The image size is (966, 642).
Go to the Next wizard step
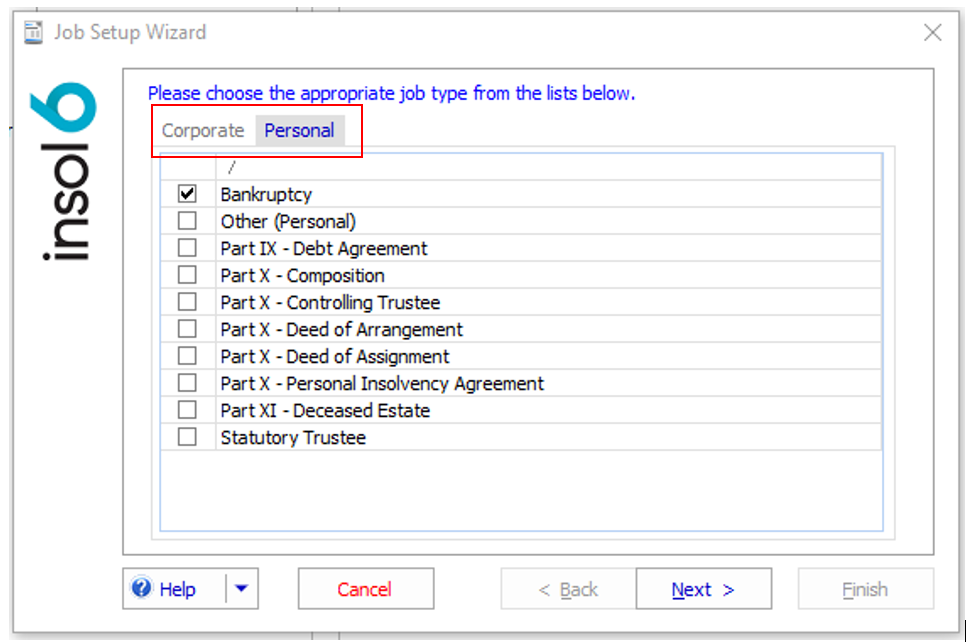click(x=703, y=589)
